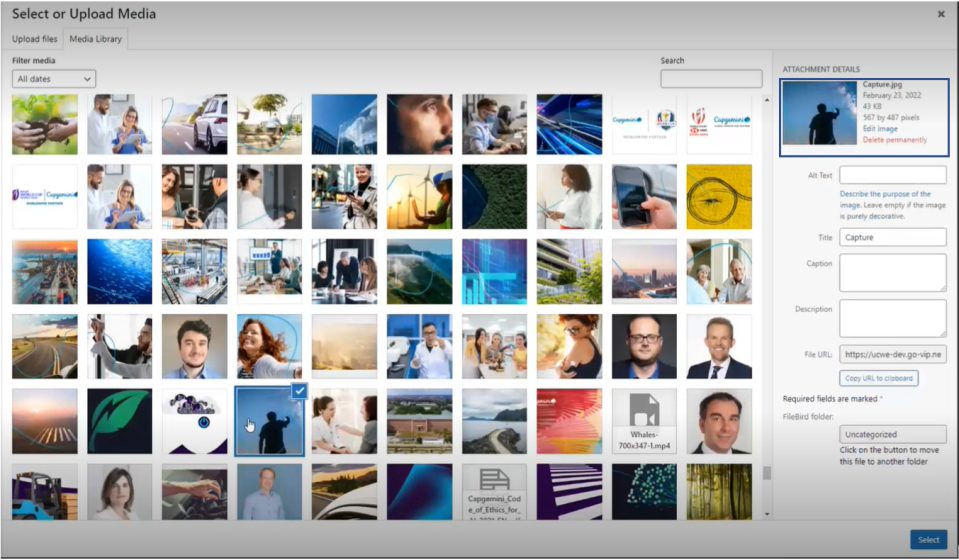Close the Select or Upload Media dialog
Screen dimensions: 959x560
(940, 14)
